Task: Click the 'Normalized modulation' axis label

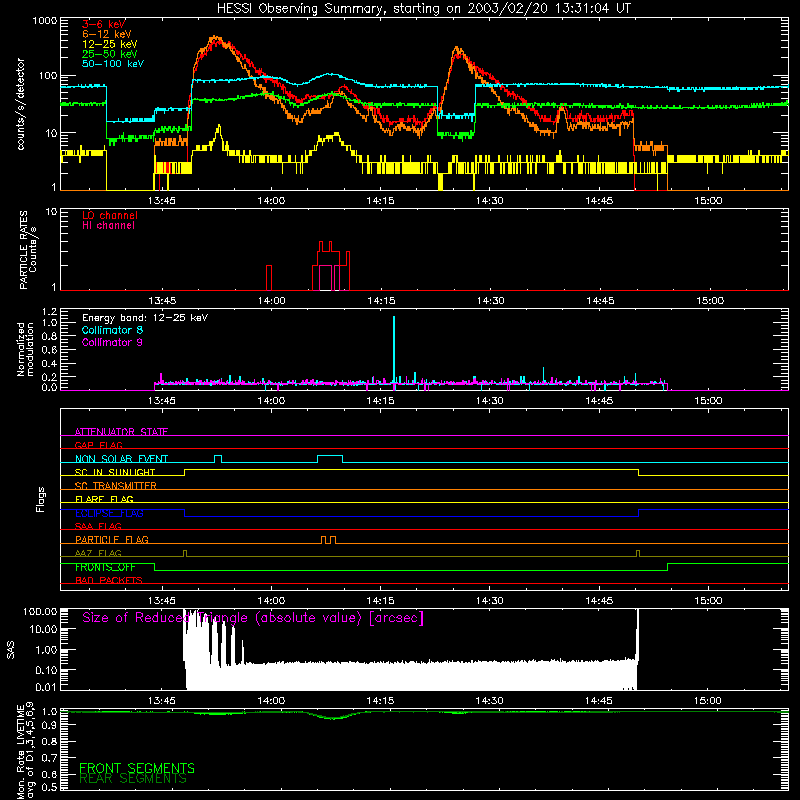Action: coord(25,349)
